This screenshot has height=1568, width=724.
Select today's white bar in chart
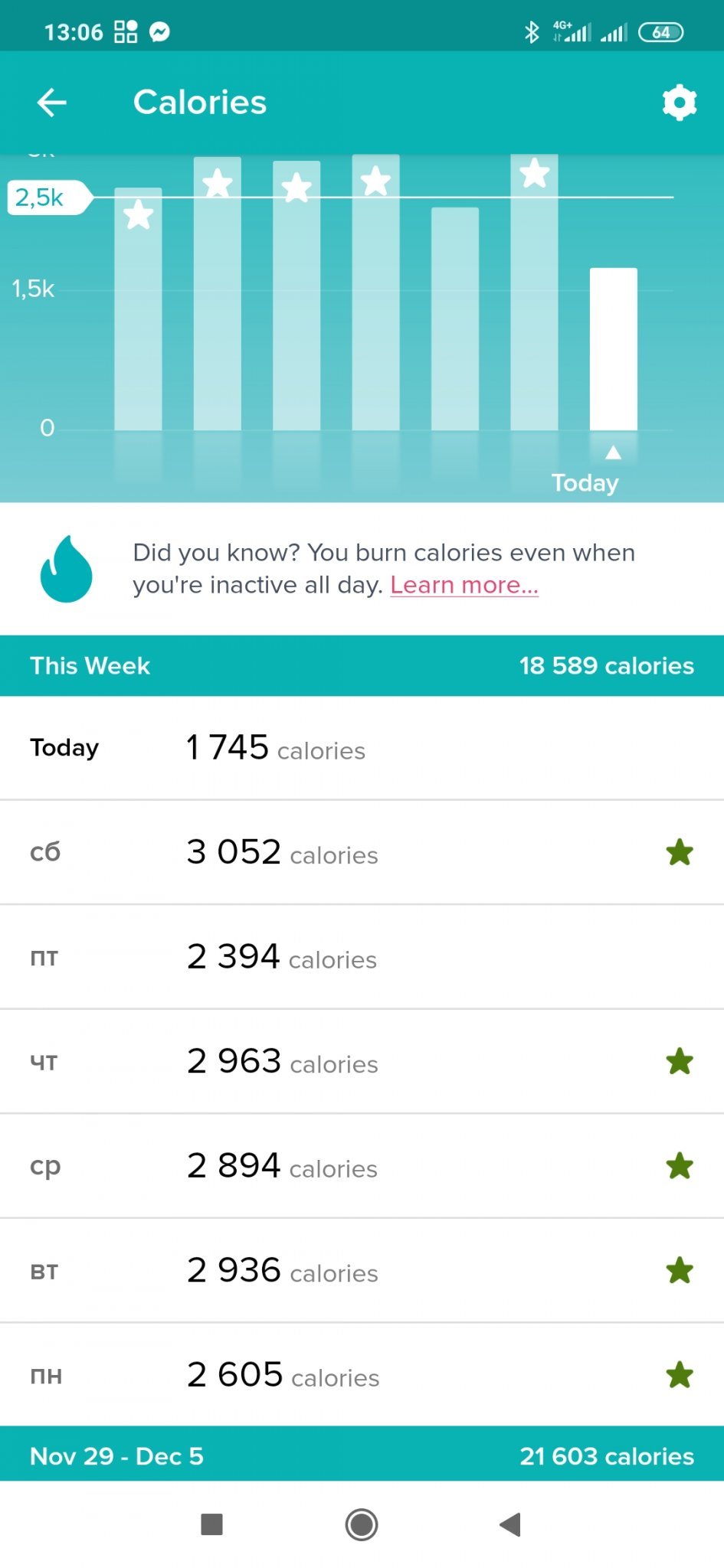[x=613, y=349]
